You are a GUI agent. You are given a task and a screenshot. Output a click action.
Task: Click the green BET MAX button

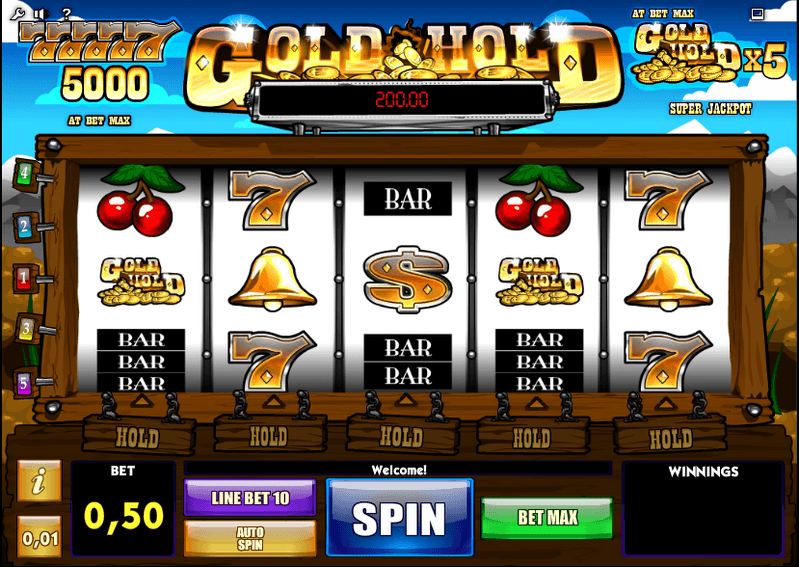click(x=547, y=518)
